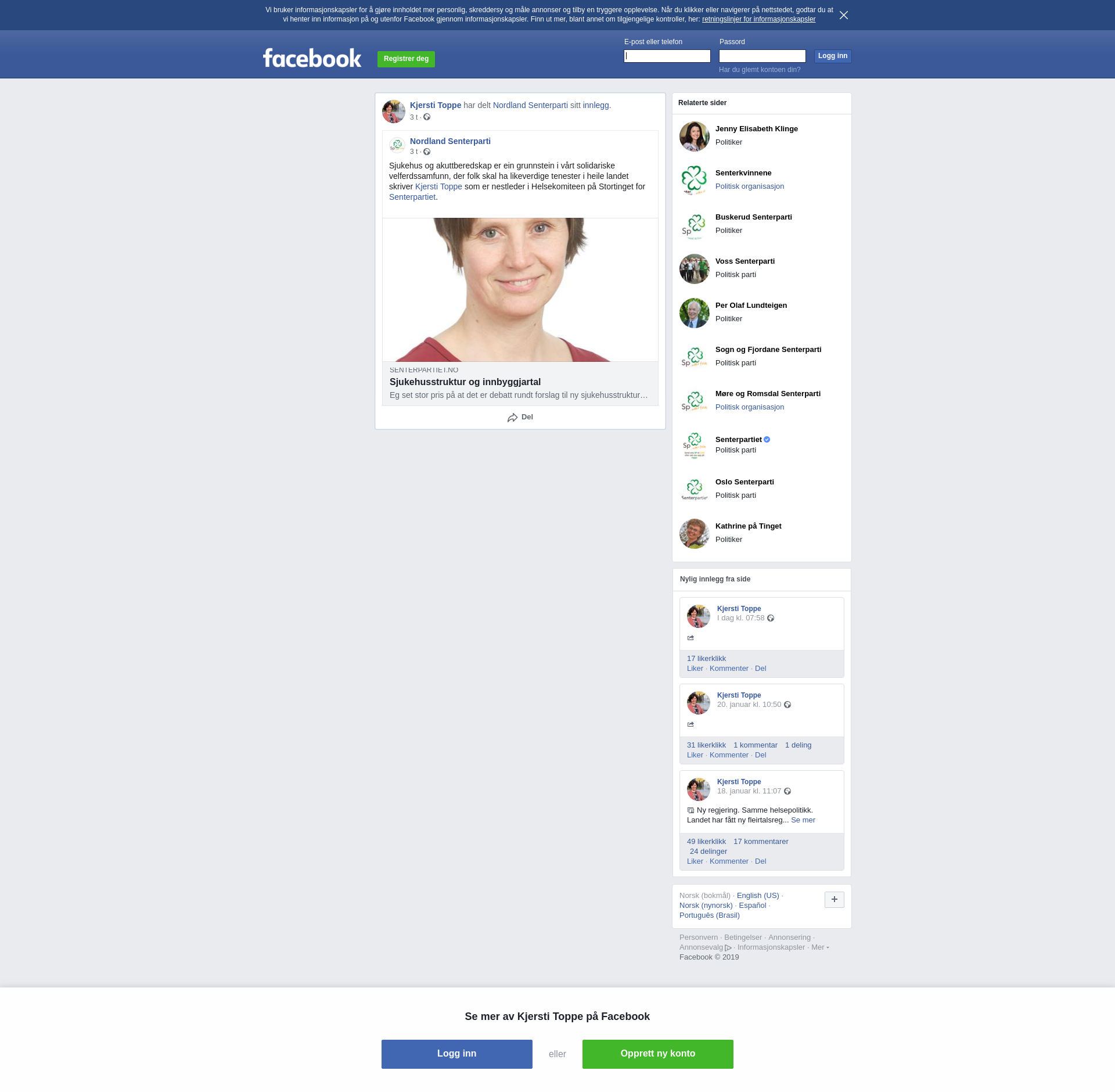
Task: Click 'Kommenter' on the 07:58 post
Action: coord(729,669)
